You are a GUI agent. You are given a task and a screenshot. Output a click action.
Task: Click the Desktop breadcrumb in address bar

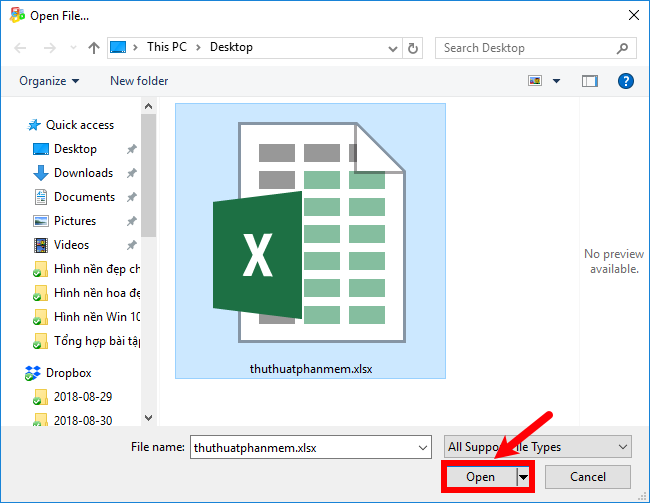[231, 47]
